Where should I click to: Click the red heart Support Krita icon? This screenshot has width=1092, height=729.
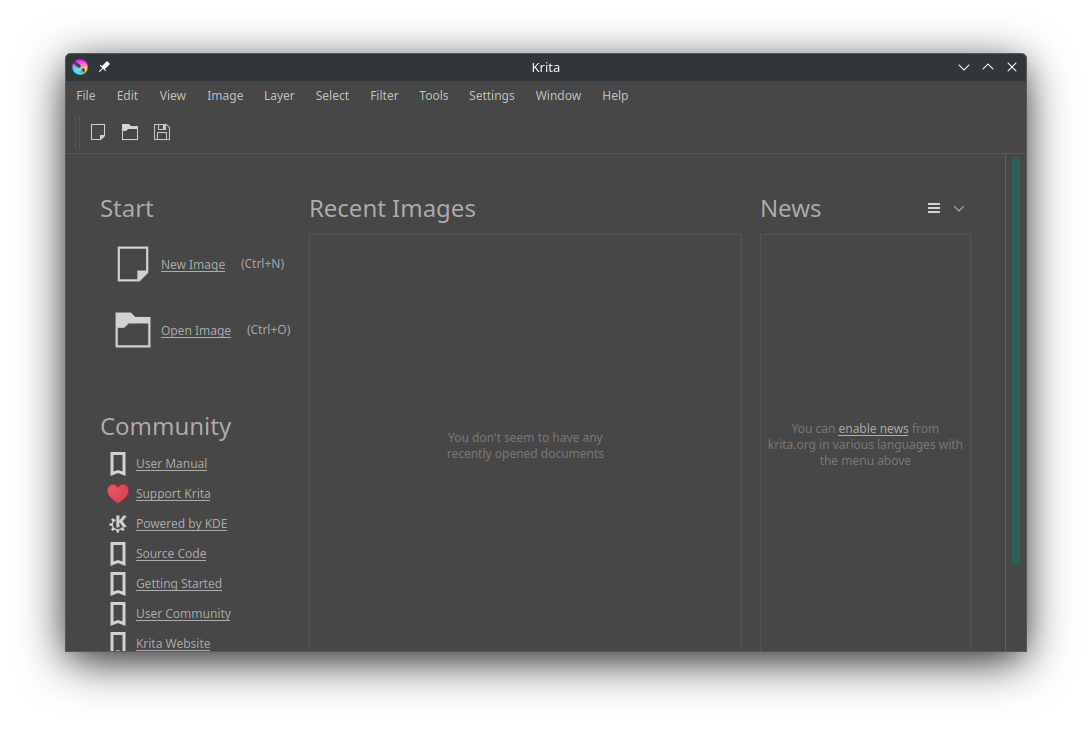point(118,494)
